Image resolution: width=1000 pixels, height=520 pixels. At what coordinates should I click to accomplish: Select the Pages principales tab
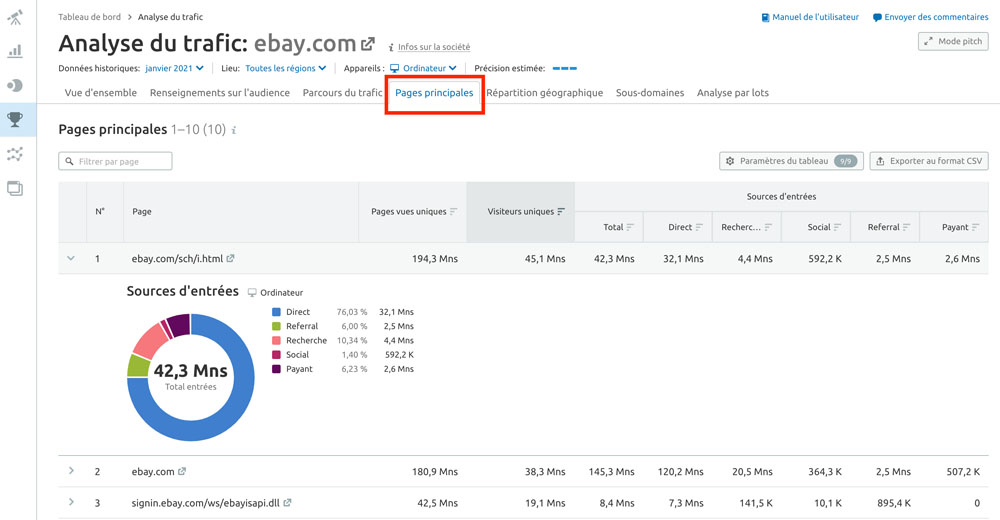click(434, 93)
